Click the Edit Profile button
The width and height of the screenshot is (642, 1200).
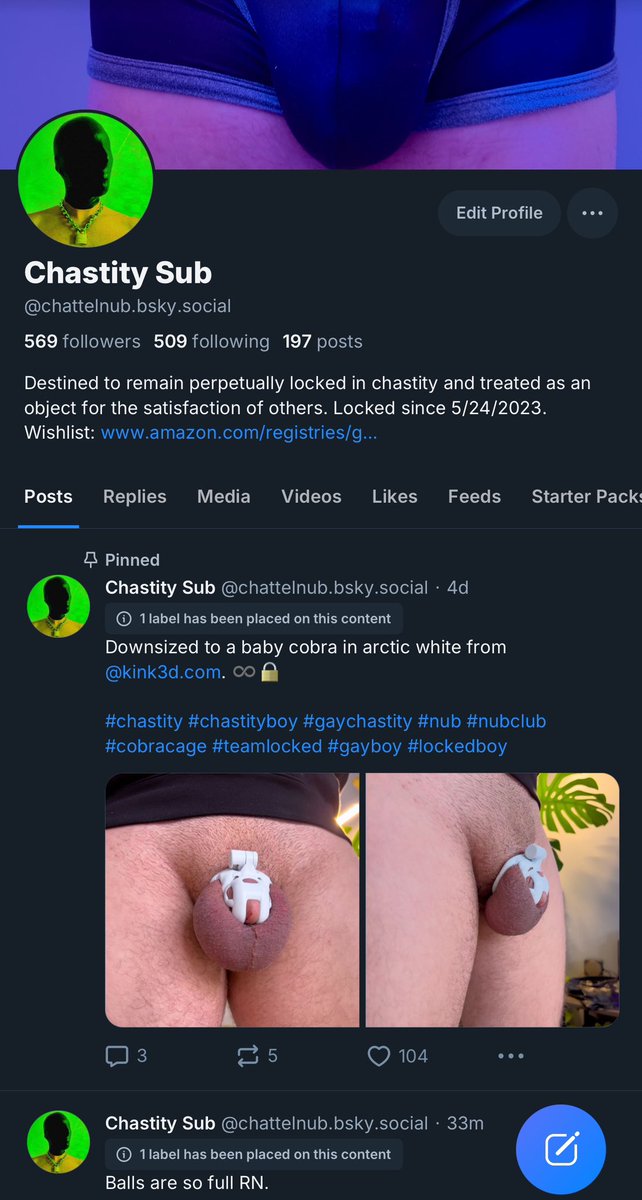pyautogui.click(x=499, y=213)
